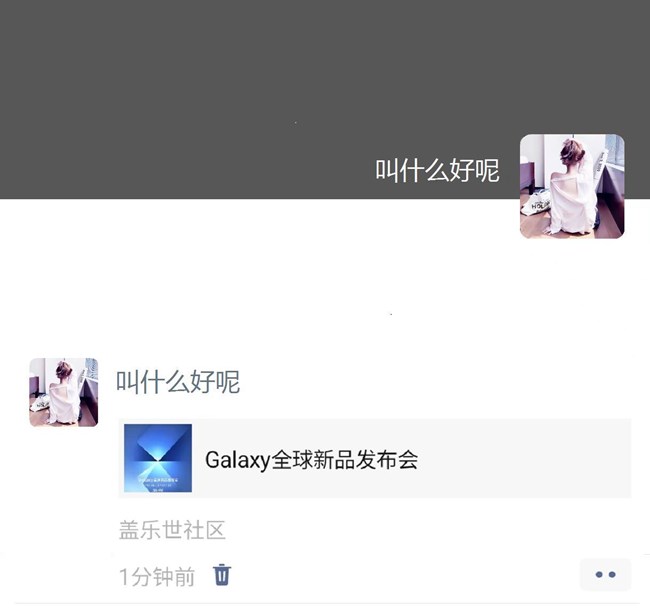Viewport: 650px width, 610px height.
Task: Remove the Moments post with the bin icon
Action: point(222,575)
